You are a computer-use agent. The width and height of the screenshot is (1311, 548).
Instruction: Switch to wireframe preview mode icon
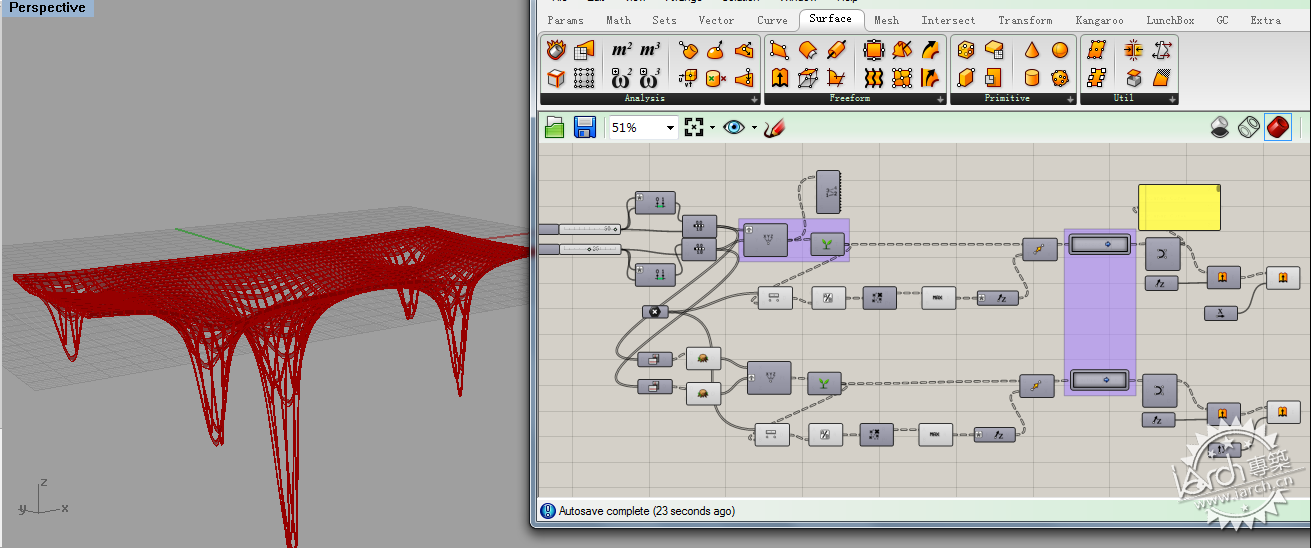tap(1248, 128)
